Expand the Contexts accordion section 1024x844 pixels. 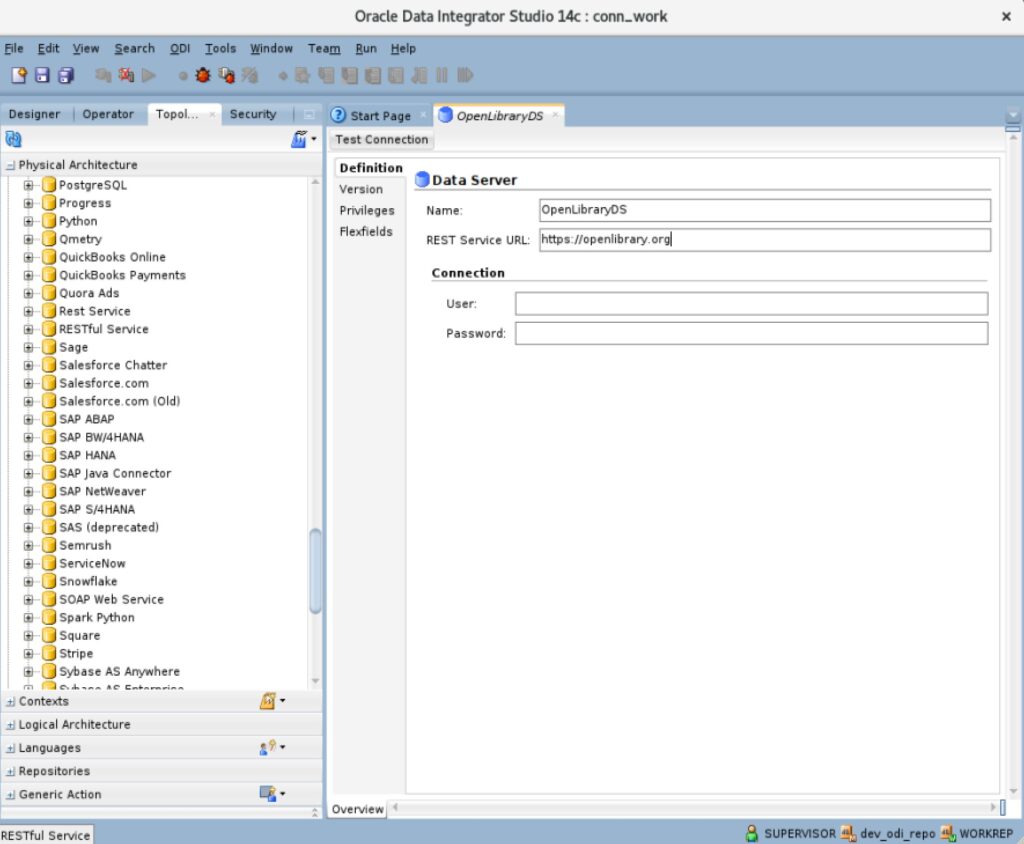click(x=10, y=702)
